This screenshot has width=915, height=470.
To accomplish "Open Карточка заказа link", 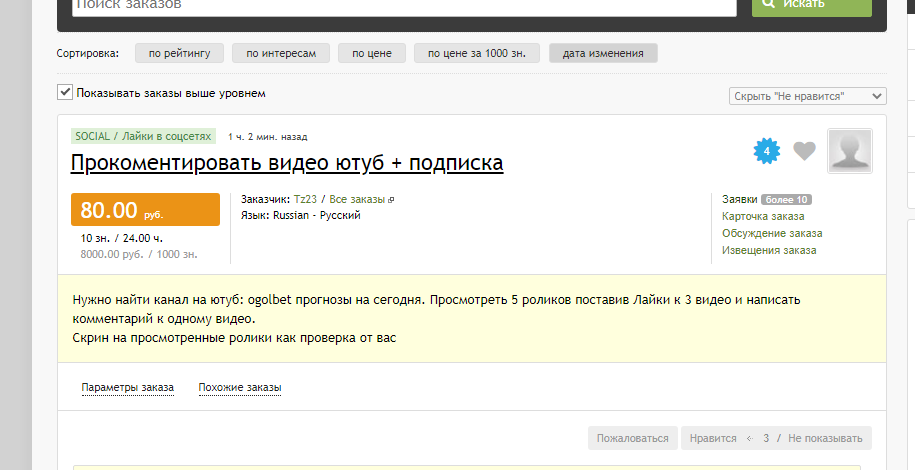I will [763, 216].
